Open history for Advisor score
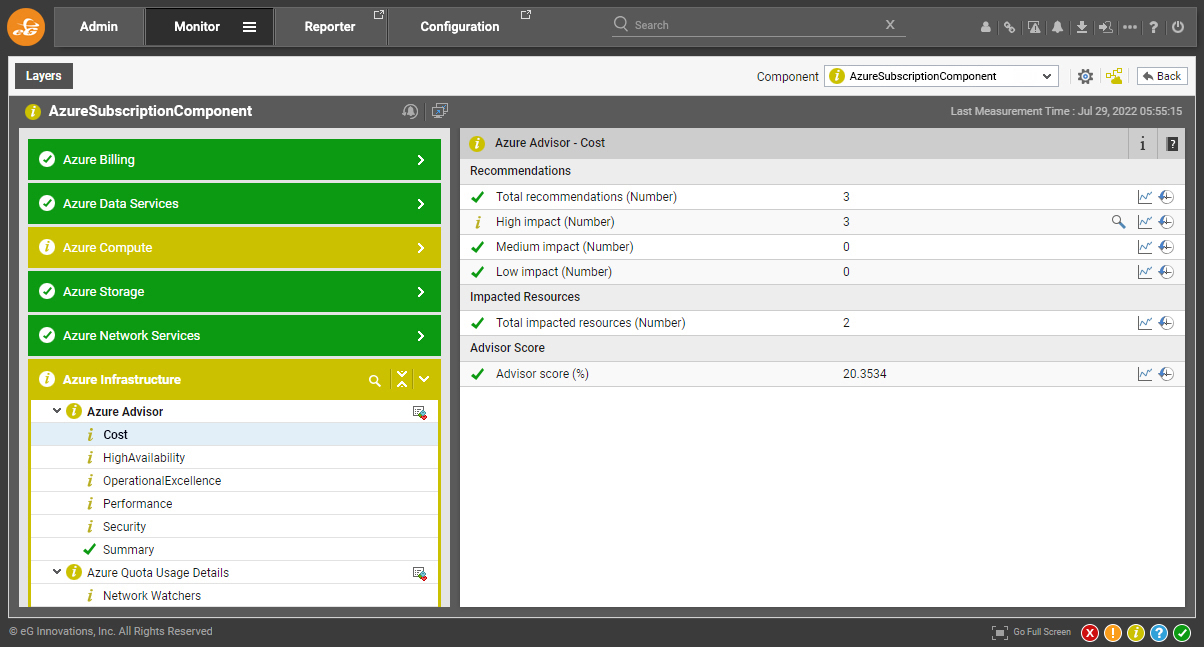Viewport: 1204px width, 647px height. 1166,374
